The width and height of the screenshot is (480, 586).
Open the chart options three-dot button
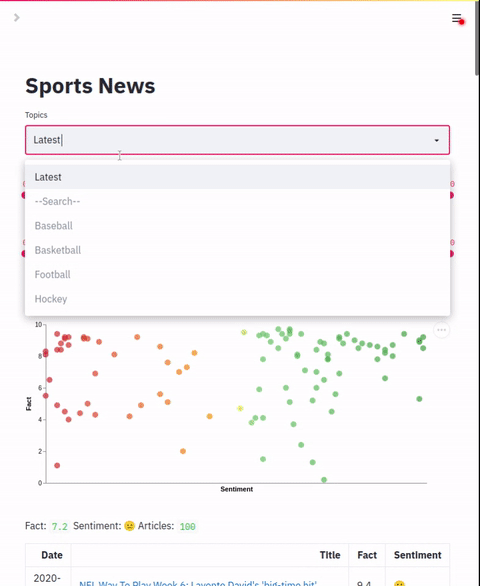[x=441, y=330]
